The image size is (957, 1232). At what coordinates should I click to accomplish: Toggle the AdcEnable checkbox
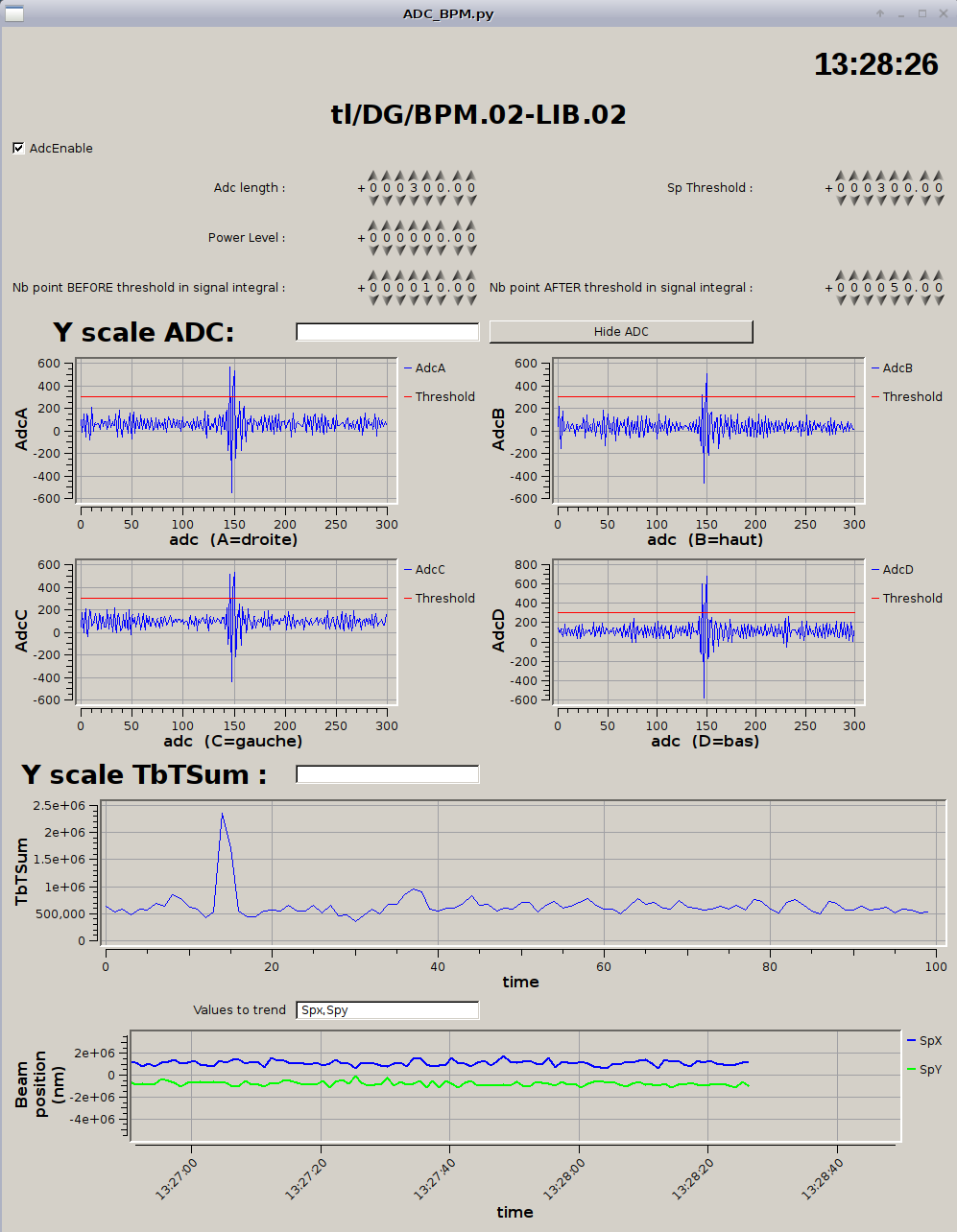click(18, 149)
